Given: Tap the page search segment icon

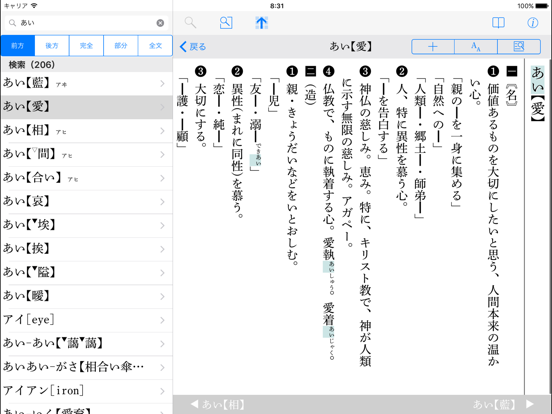Looking at the screenshot, I should coord(519,46).
